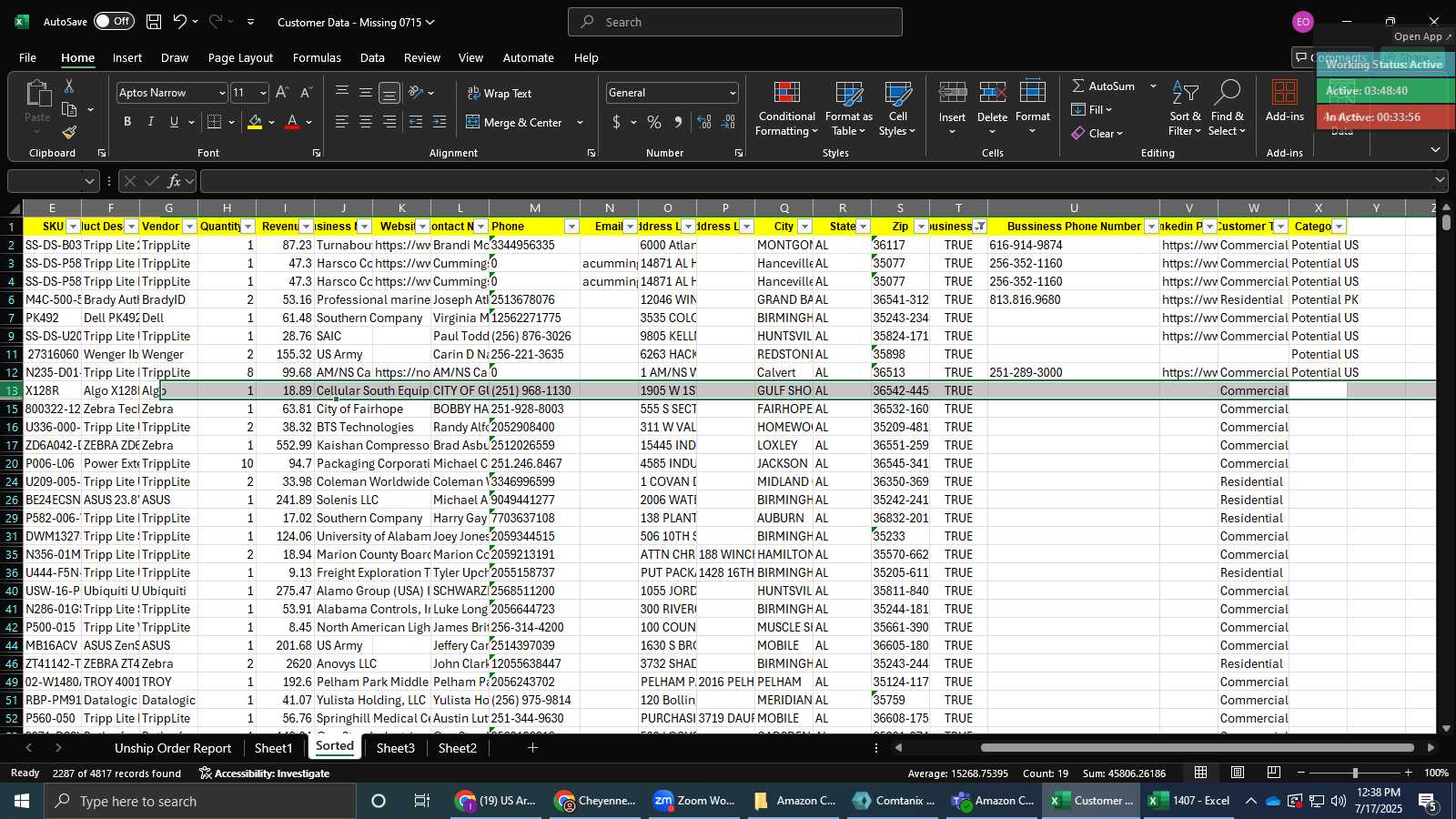
Task: Click the formula bar input
Action: click(817, 181)
